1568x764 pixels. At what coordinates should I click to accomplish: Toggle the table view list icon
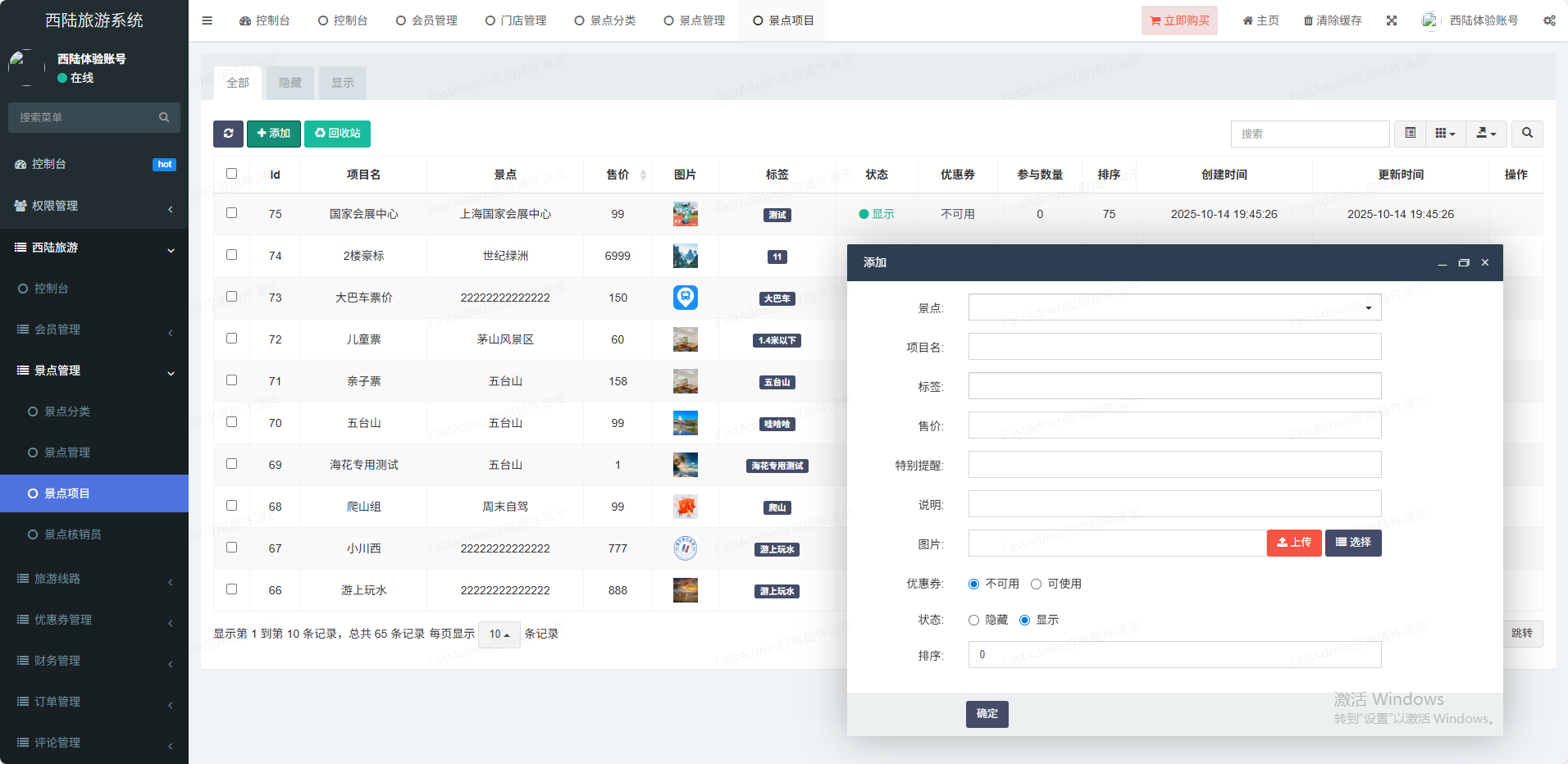pos(1410,134)
